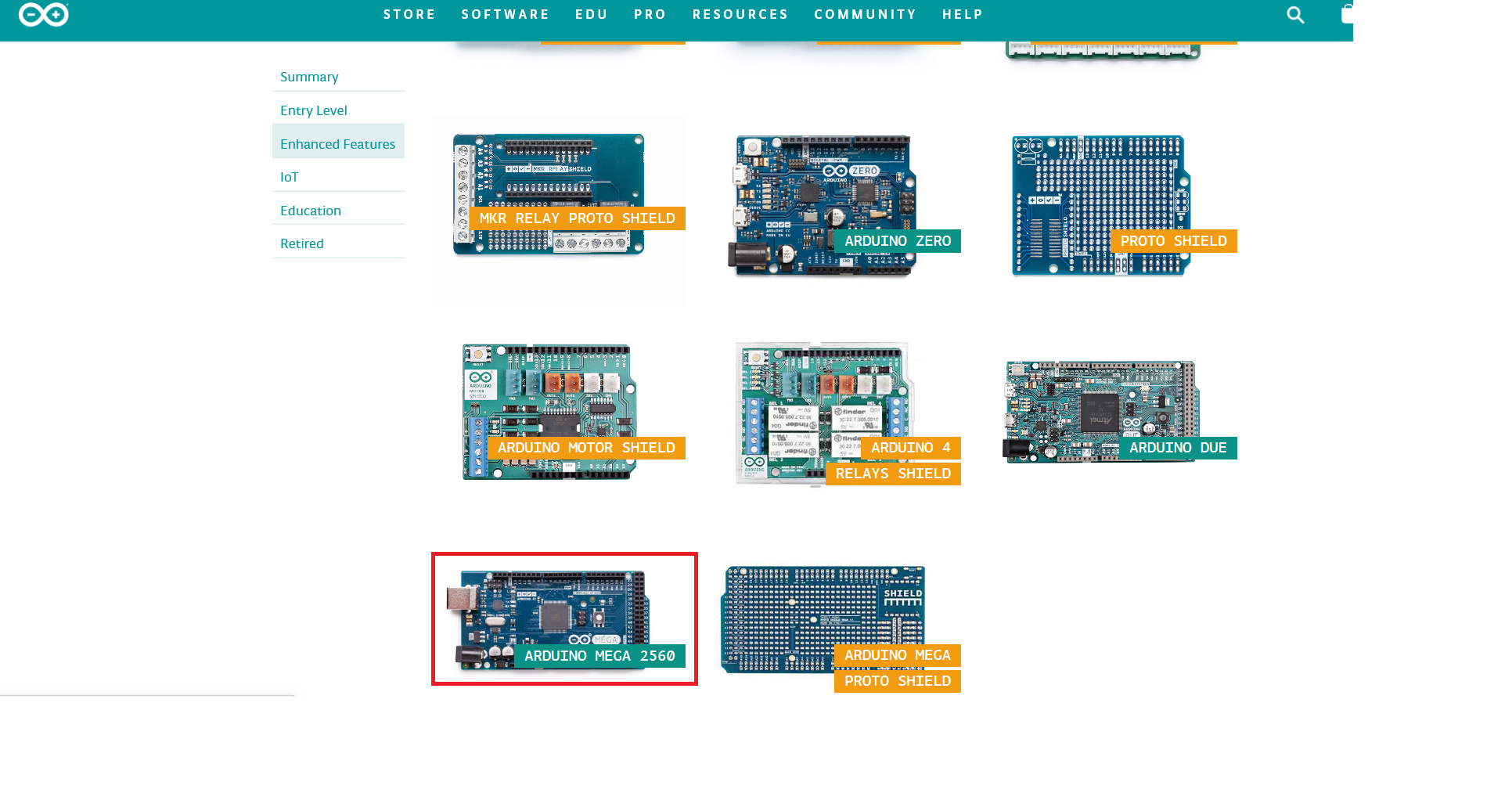Open the STORE menu
1512x811 pixels.
pos(409,14)
